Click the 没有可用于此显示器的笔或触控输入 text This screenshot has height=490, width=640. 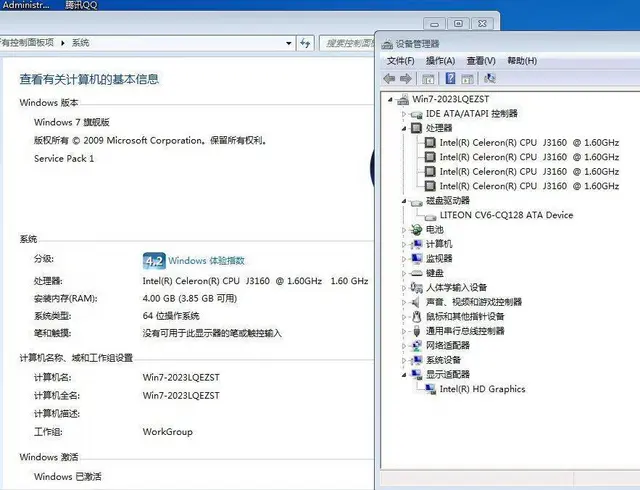pyautogui.click(x=212, y=333)
